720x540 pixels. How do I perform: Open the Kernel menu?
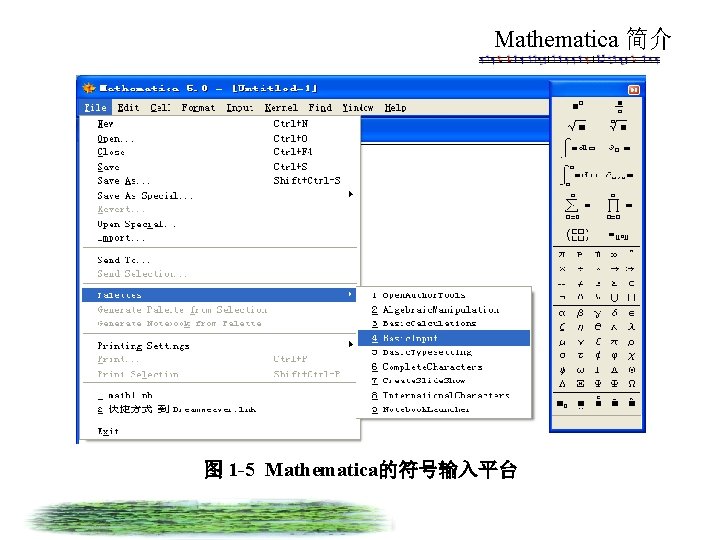pos(281,107)
